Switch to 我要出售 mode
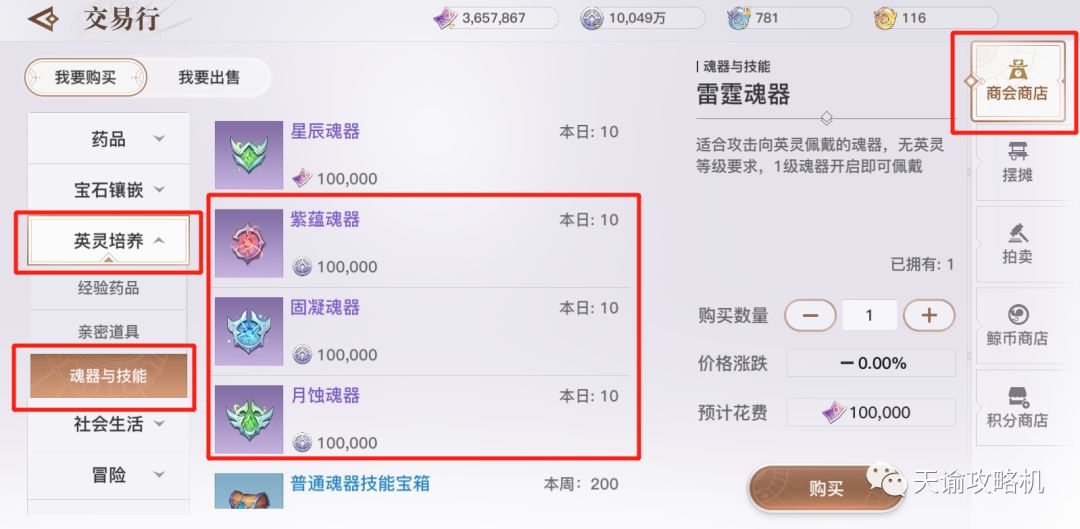 pos(209,77)
